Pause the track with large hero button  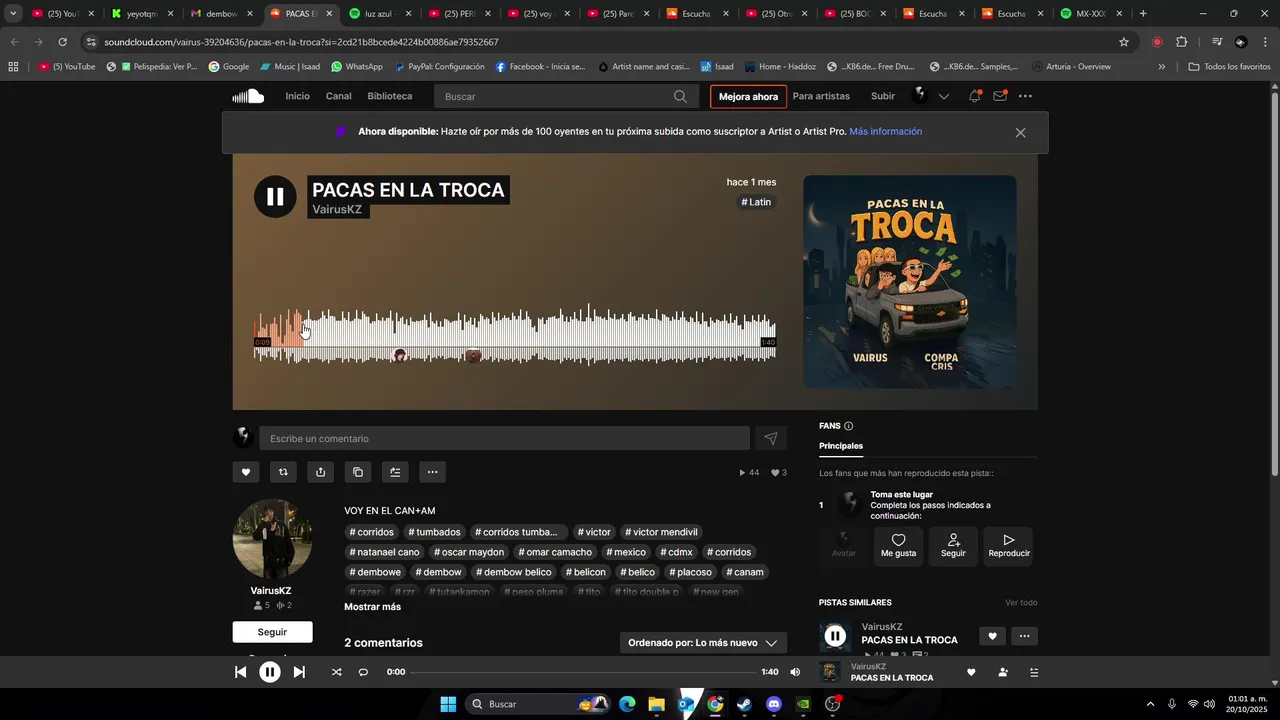point(275,196)
